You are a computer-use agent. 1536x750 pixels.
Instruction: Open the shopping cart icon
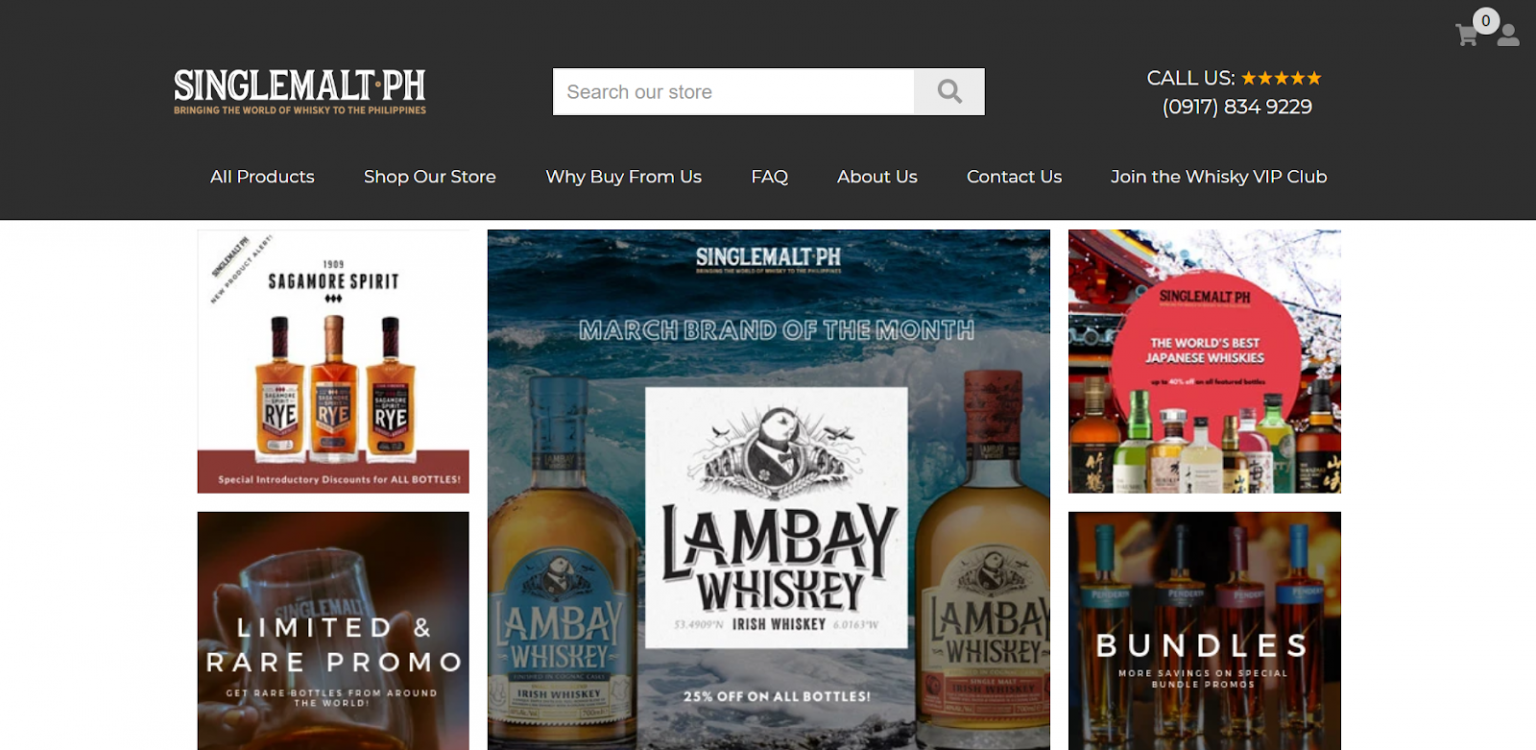pos(1466,36)
